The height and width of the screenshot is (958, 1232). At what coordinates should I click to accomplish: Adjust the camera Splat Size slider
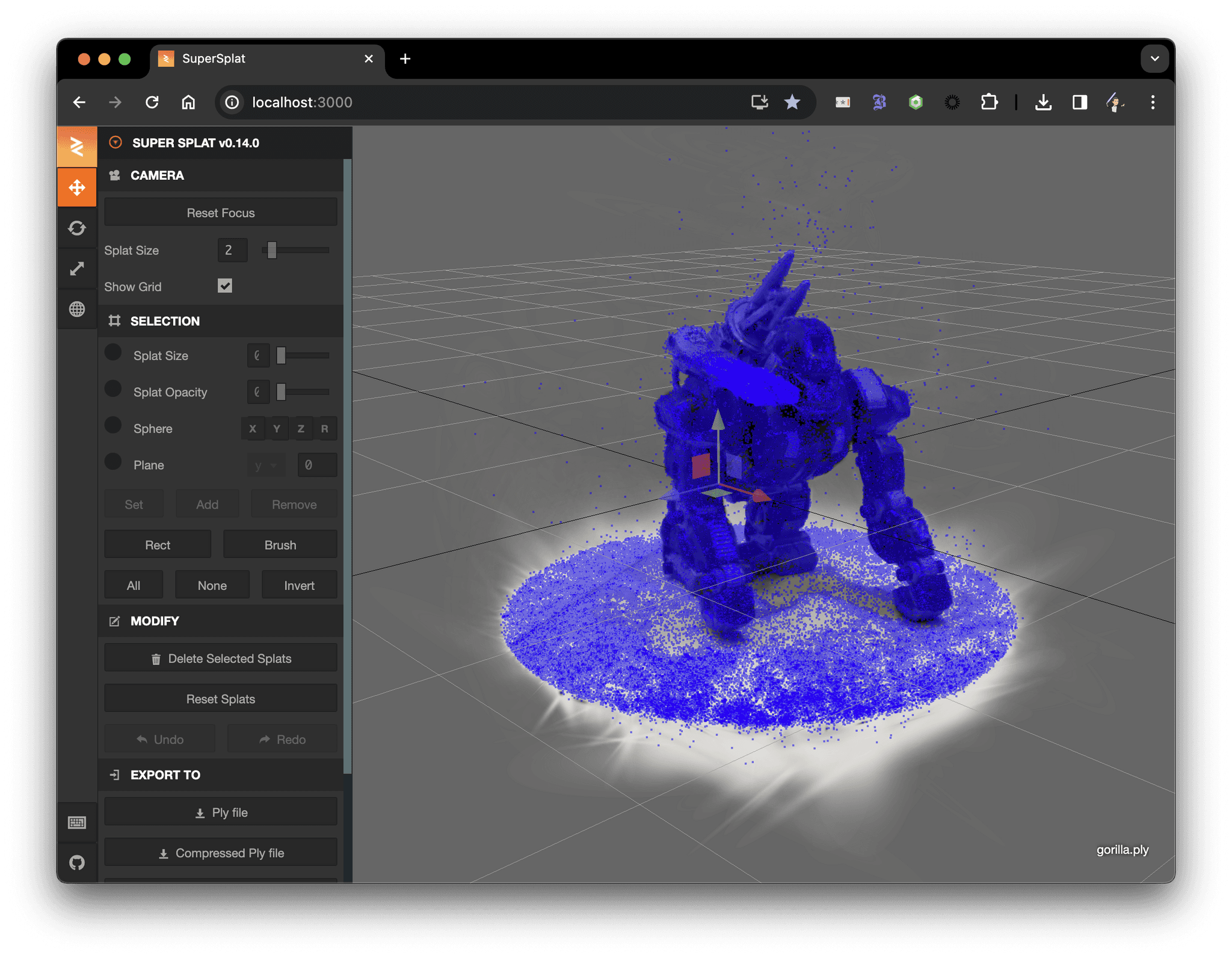[x=296, y=250]
